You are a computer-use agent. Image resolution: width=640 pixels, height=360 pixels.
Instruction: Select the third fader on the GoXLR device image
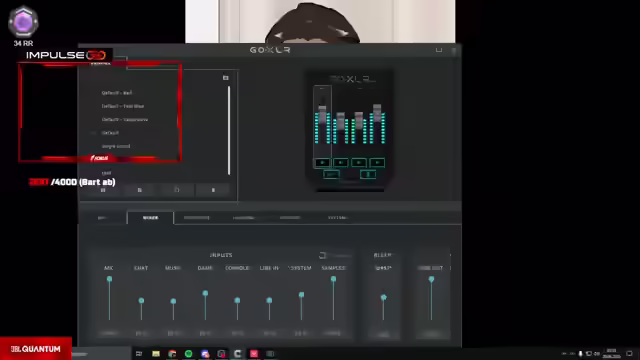coord(359,120)
